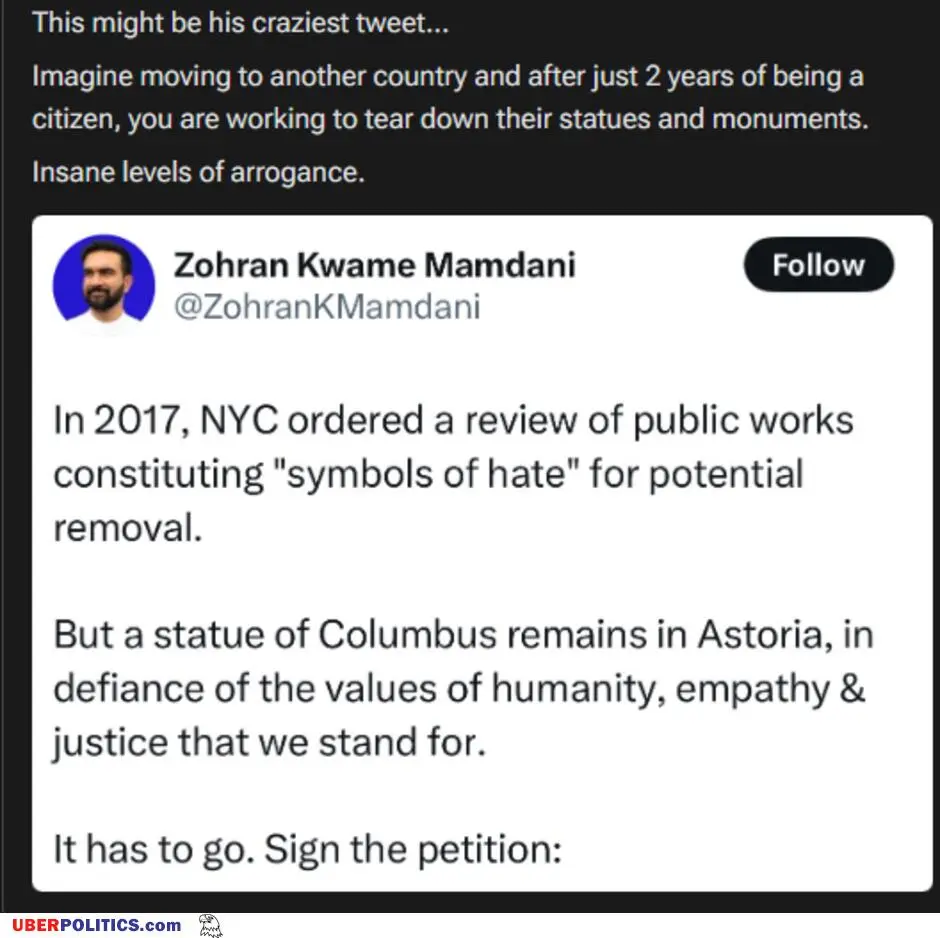Click "This might be his craziest tweet..." line
This screenshot has width=940, height=938.
[x=240, y=23]
